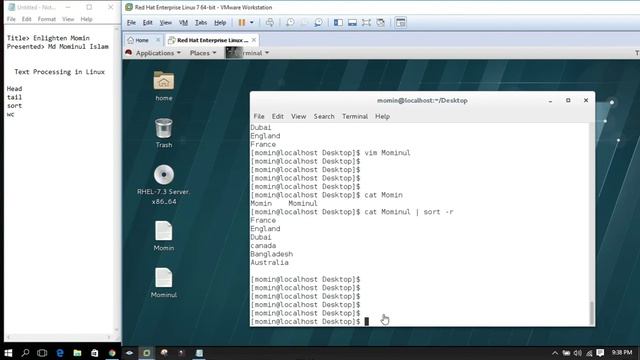Select the Trash desktop icon
The image size is (640, 360).
[x=164, y=133]
